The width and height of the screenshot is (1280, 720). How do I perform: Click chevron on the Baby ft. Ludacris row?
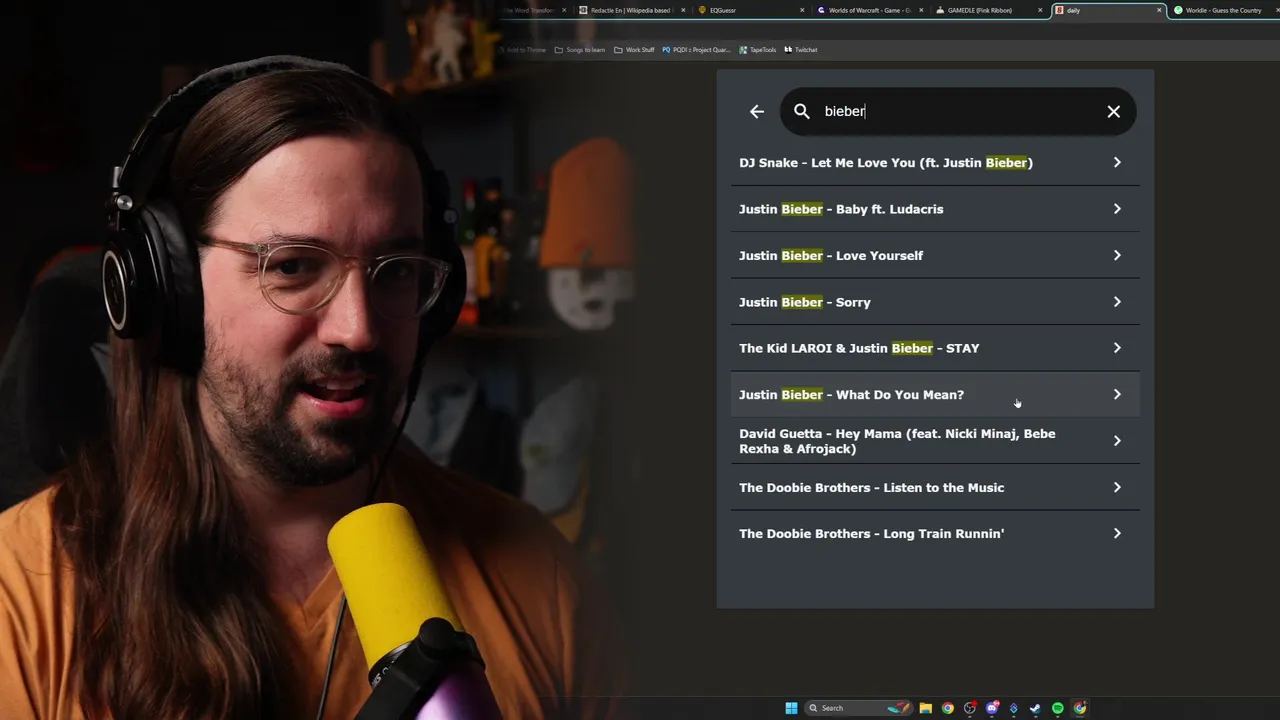[x=1117, y=209]
